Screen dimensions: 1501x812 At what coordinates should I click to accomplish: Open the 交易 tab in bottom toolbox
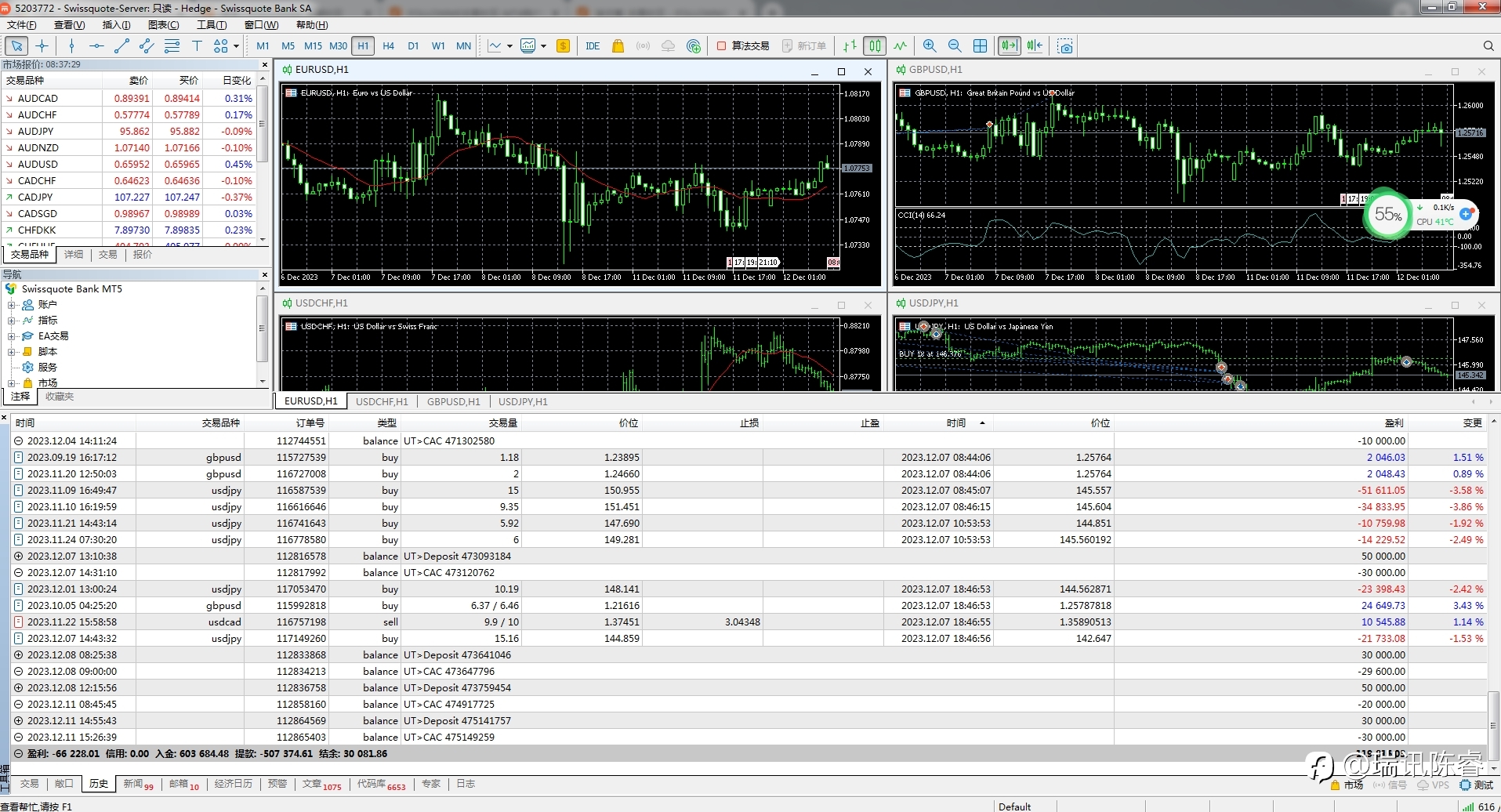pos(29,784)
